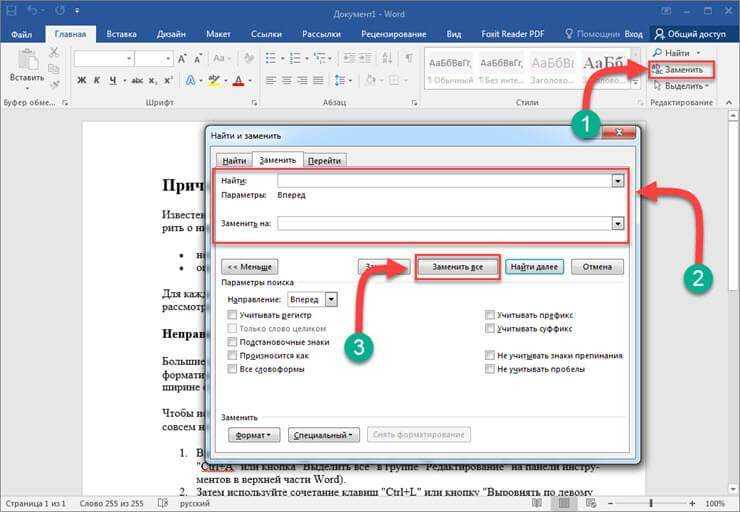Check the Учитывать суффикс box

pos(490,328)
